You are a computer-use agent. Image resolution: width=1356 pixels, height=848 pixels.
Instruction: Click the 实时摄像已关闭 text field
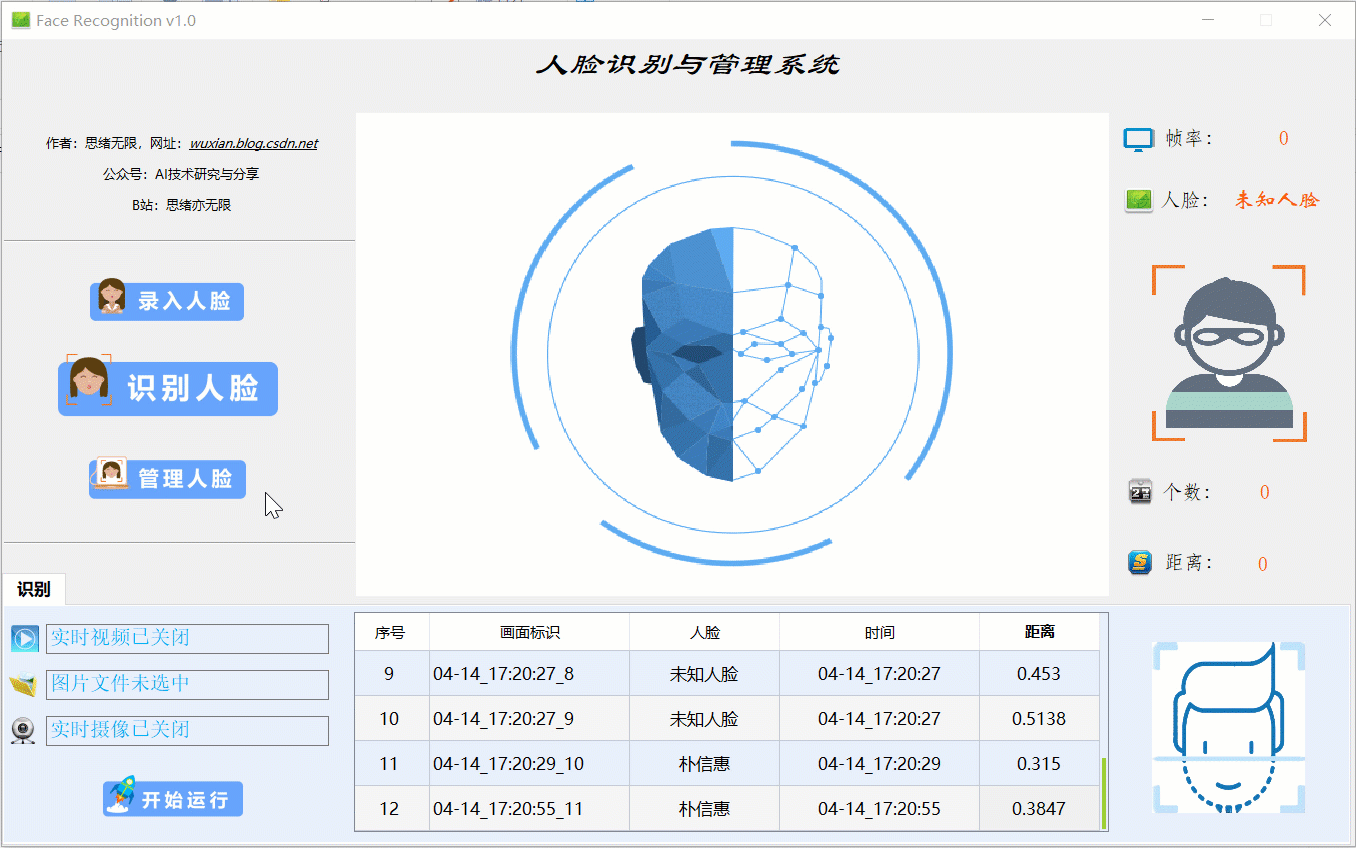pyautogui.click(x=187, y=731)
